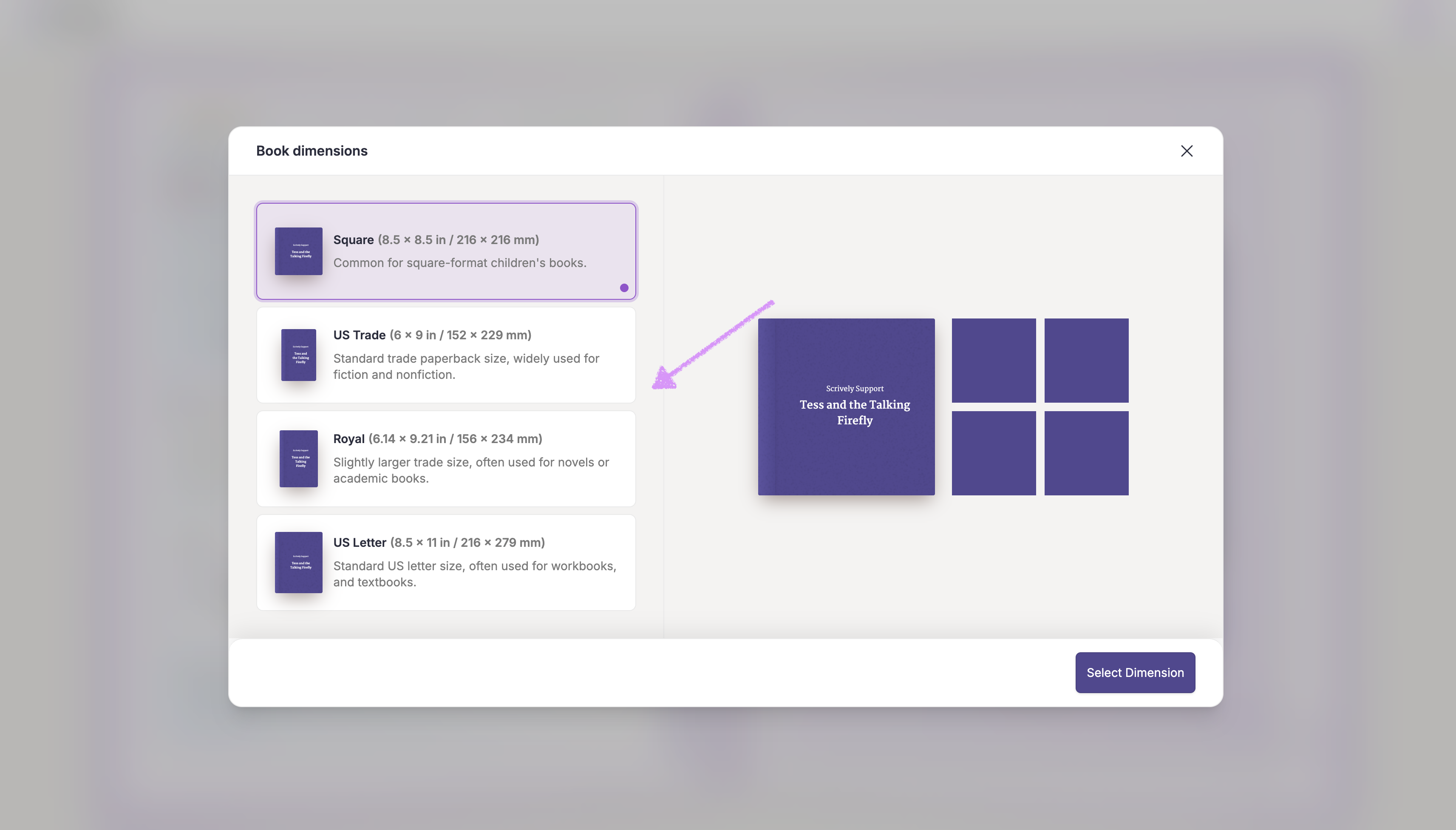Click the Select Dimension button

(x=1135, y=673)
